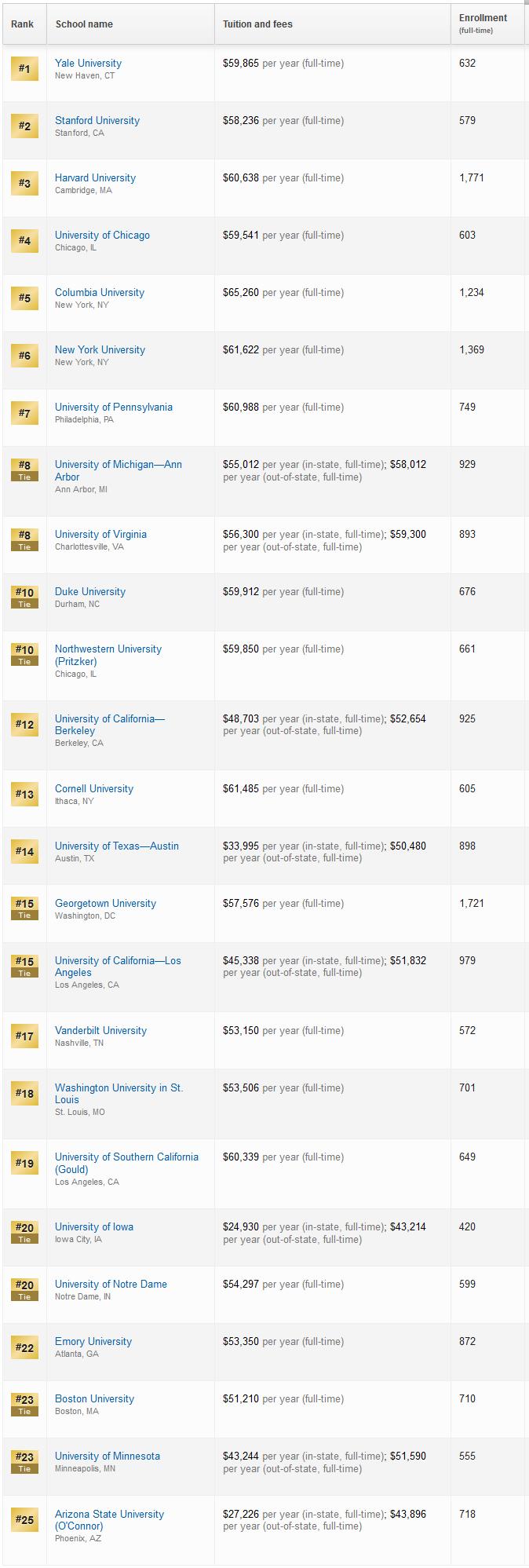Click the #25 rank badge for Arizona State

point(24,1520)
